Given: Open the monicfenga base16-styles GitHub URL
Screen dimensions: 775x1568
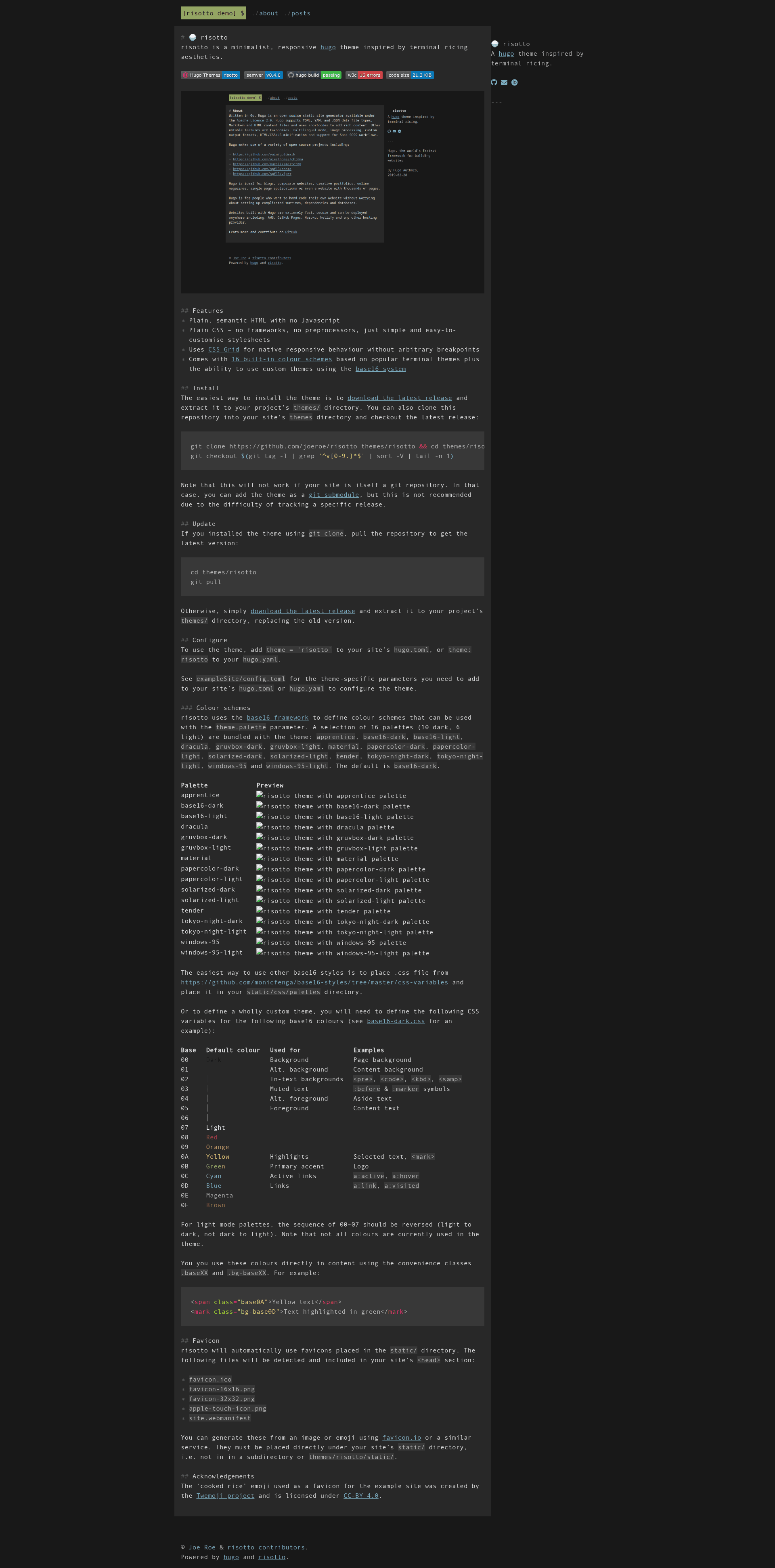Looking at the screenshot, I should tap(314, 982).
